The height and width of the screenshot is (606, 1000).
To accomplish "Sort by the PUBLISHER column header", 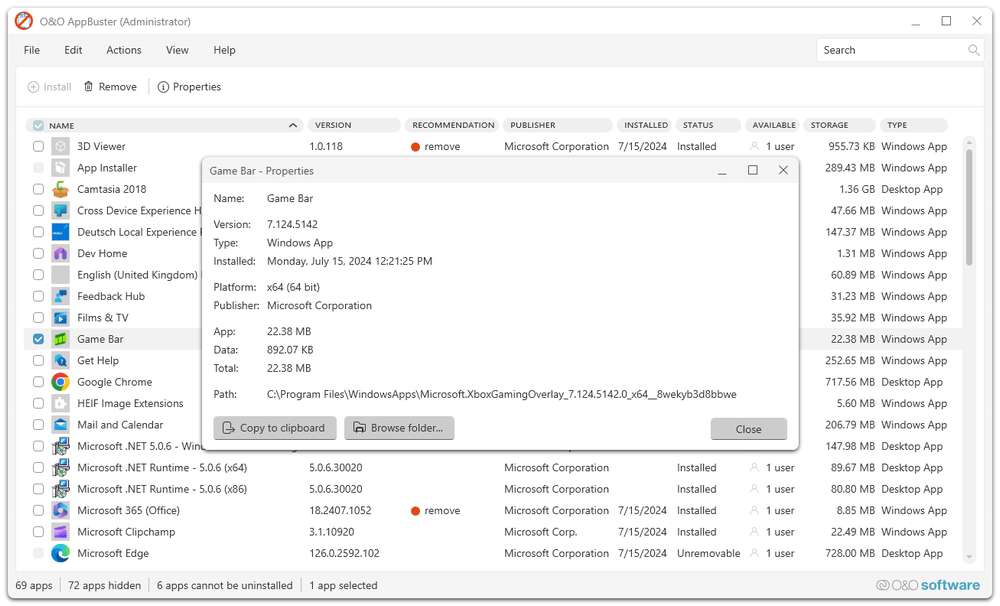I will click(557, 125).
